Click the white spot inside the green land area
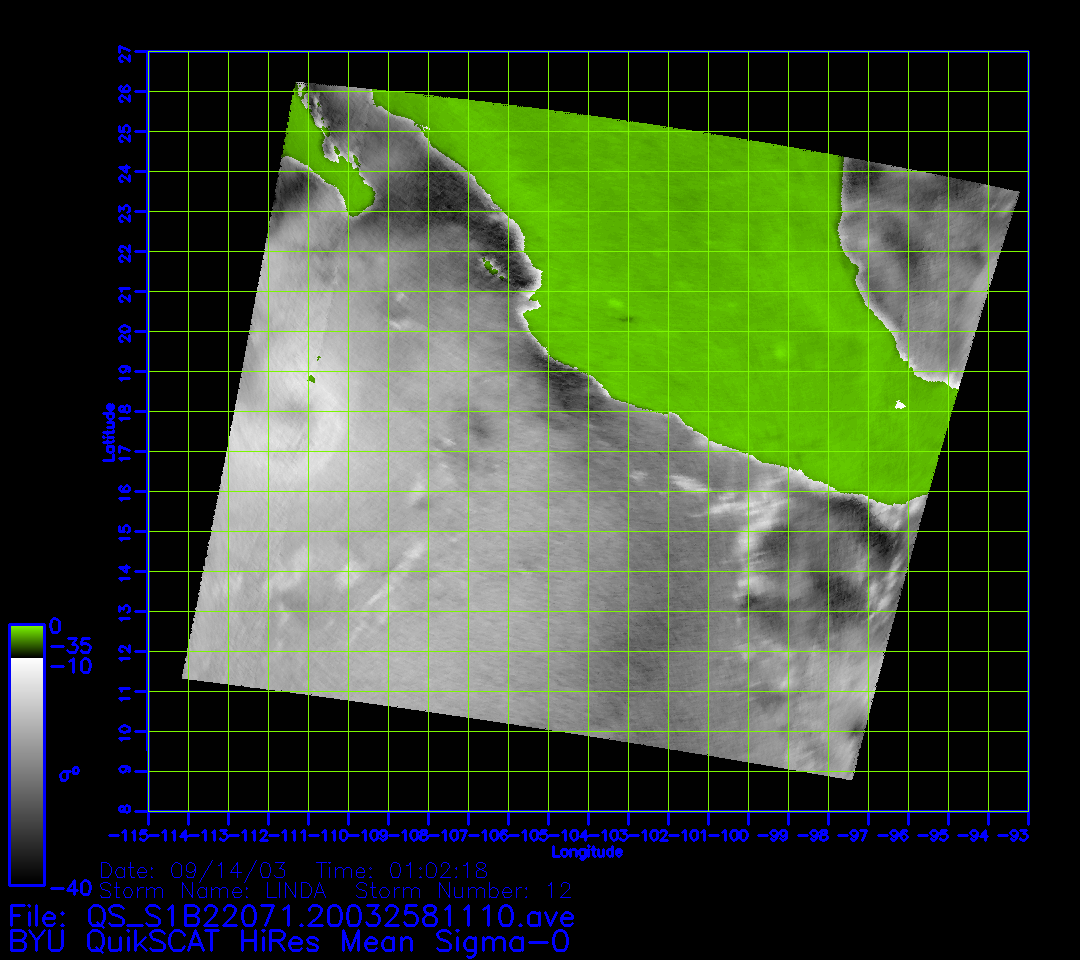The height and width of the screenshot is (960, 1080). pyautogui.click(x=900, y=405)
